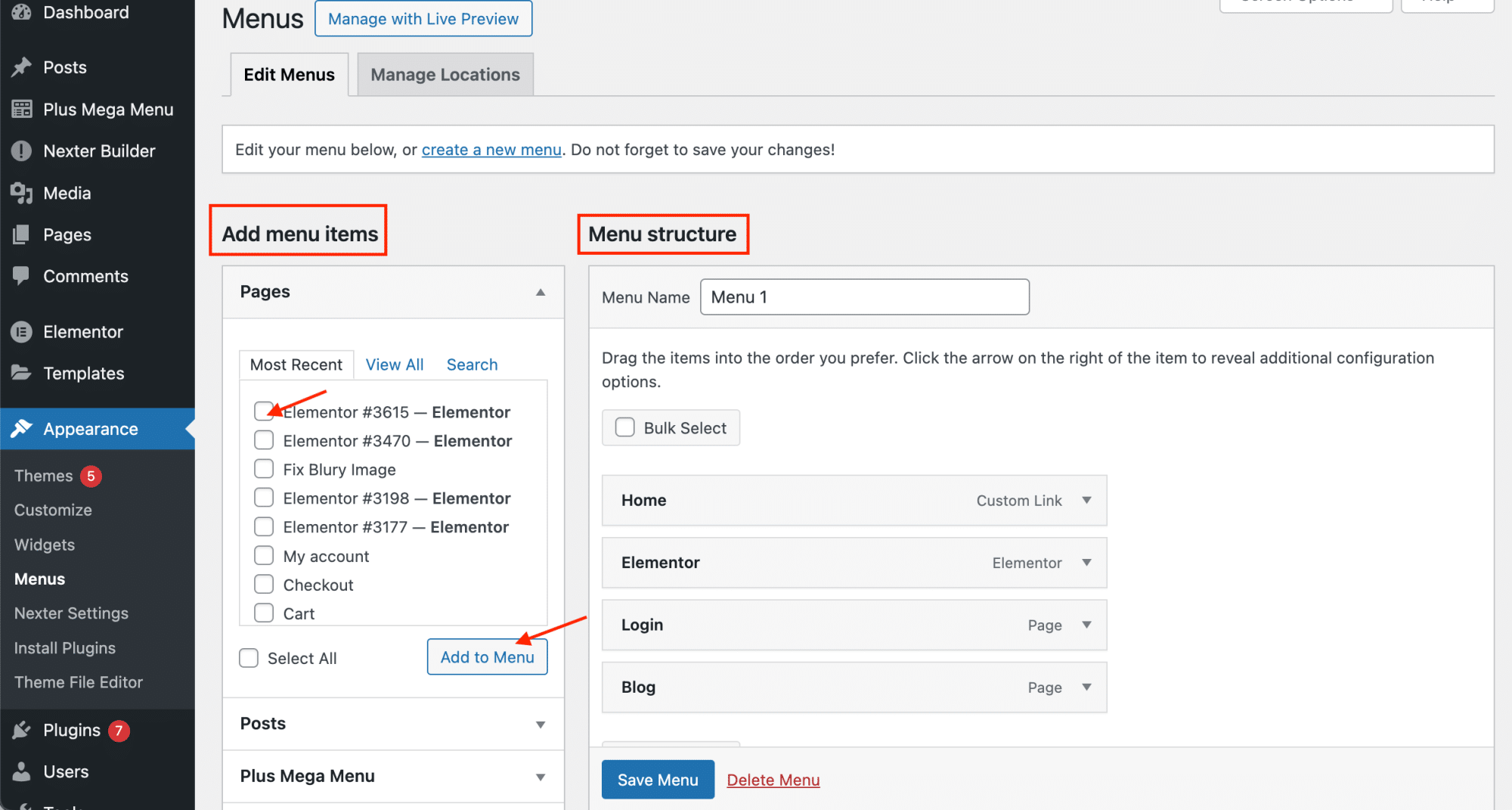
Task: Check the Elementor #3615 page checkbox
Action: pyautogui.click(x=263, y=411)
